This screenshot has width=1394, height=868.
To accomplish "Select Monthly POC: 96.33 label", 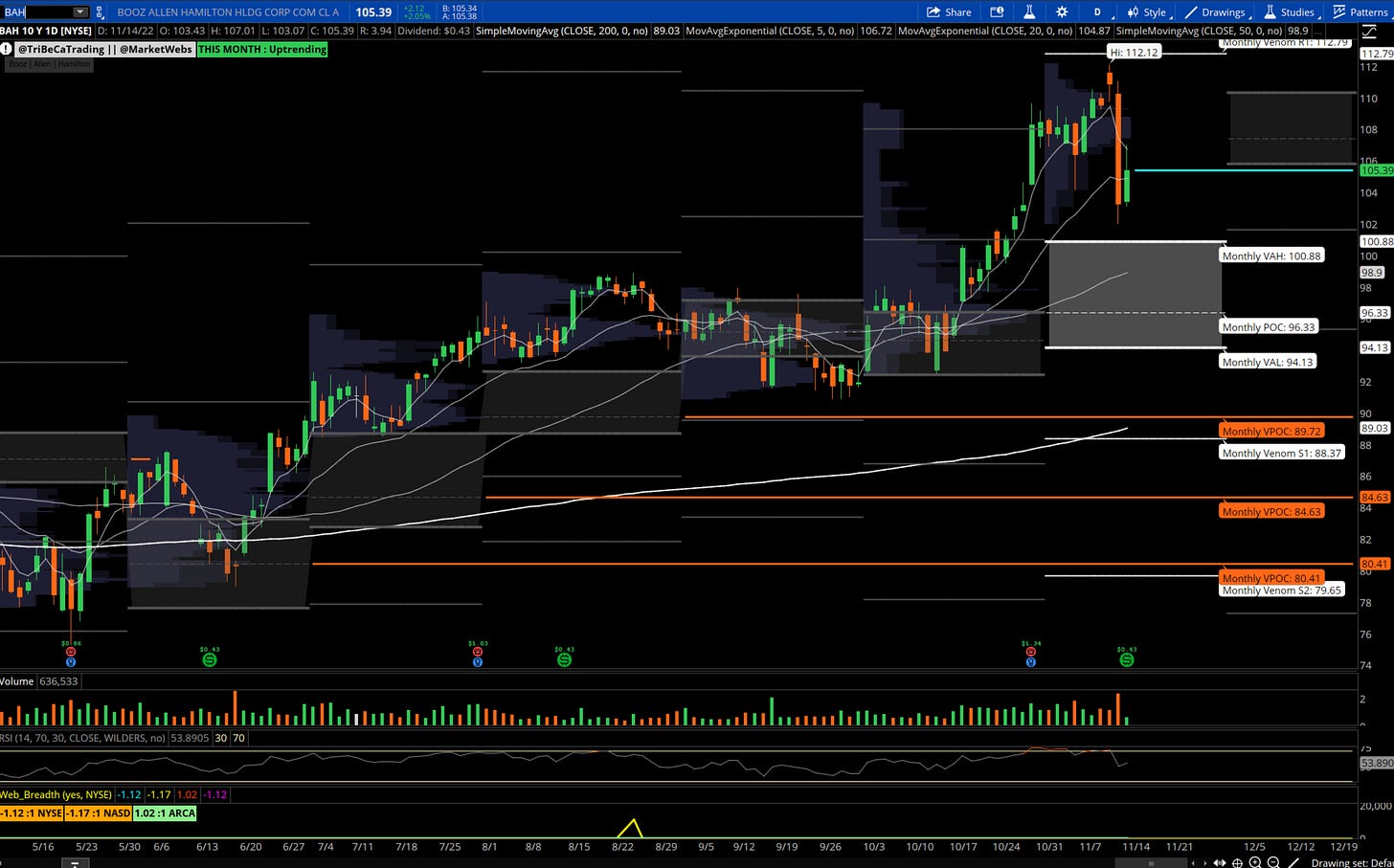I will [x=1269, y=326].
